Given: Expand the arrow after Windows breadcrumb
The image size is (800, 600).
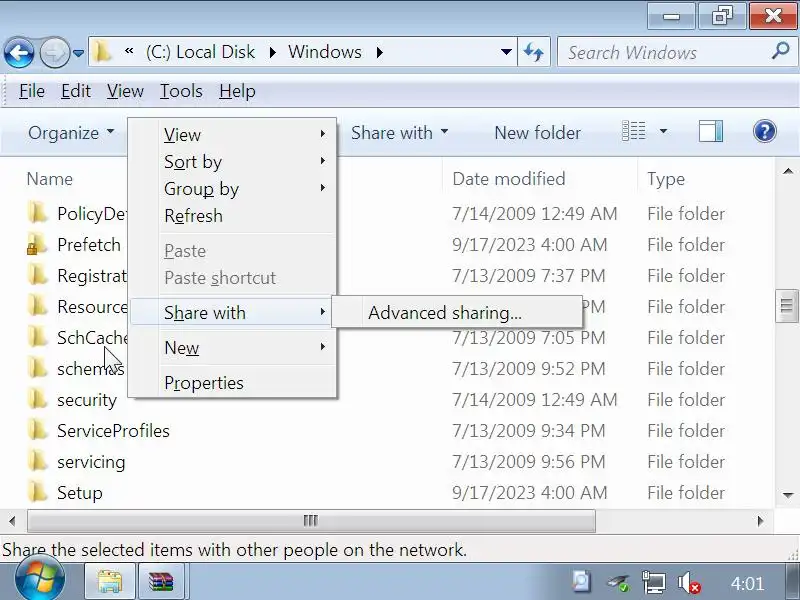Looking at the screenshot, I should [x=380, y=52].
